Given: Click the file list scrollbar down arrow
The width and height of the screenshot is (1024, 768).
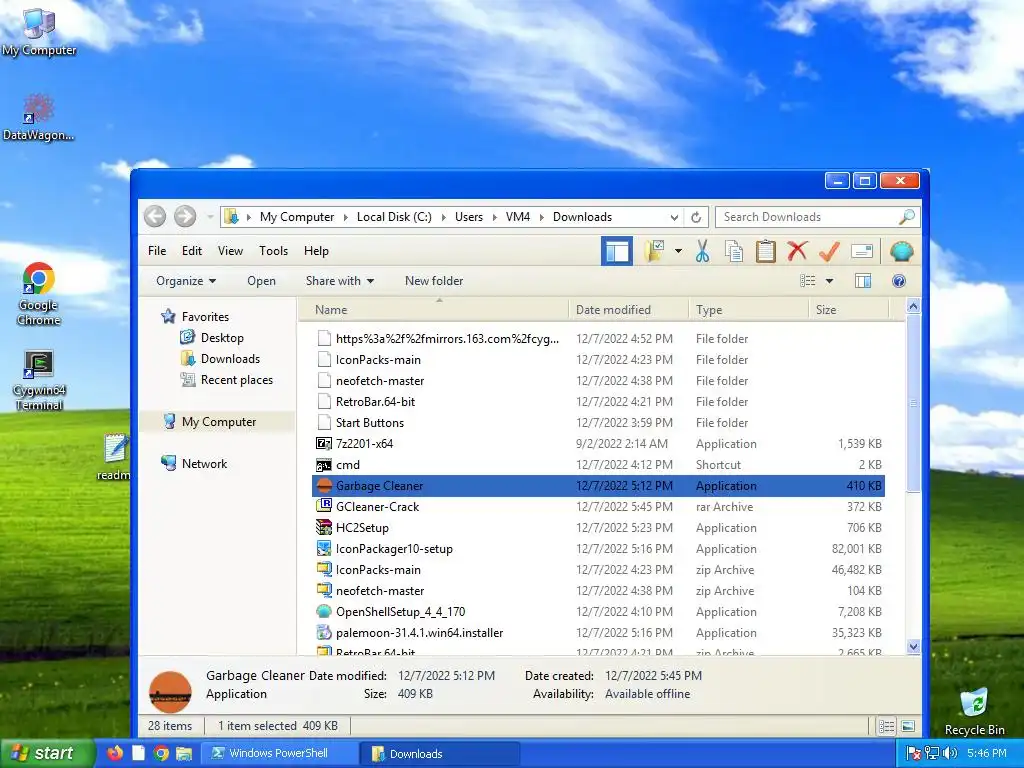Looking at the screenshot, I should (913, 647).
